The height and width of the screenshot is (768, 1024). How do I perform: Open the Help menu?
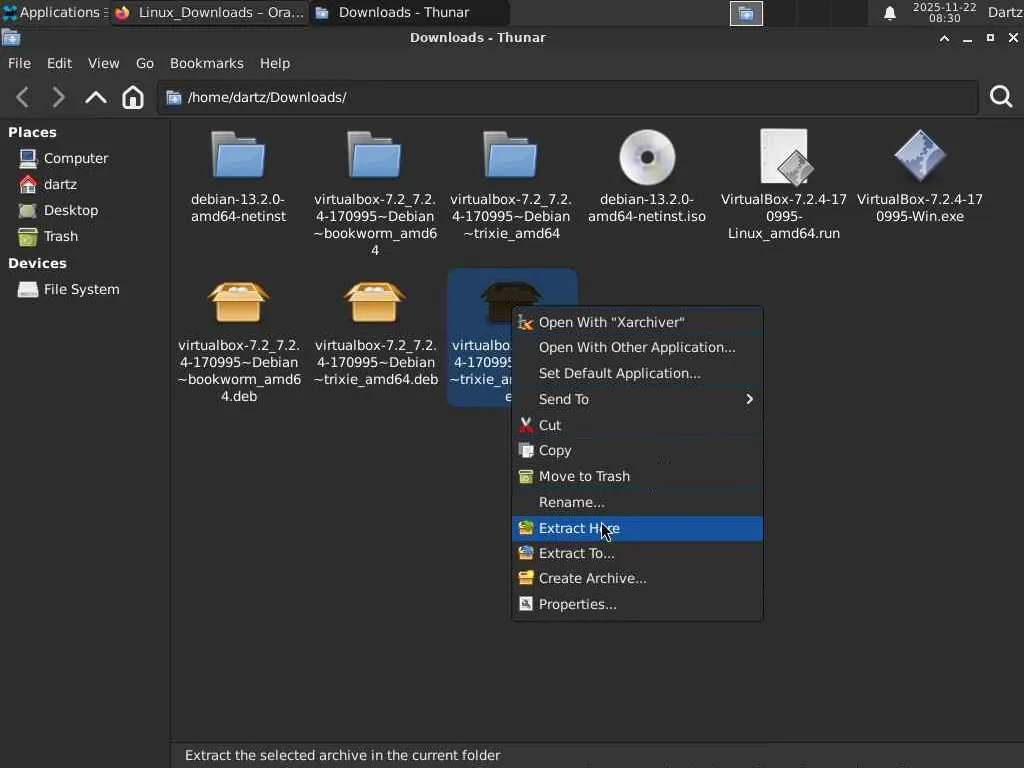click(274, 63)
